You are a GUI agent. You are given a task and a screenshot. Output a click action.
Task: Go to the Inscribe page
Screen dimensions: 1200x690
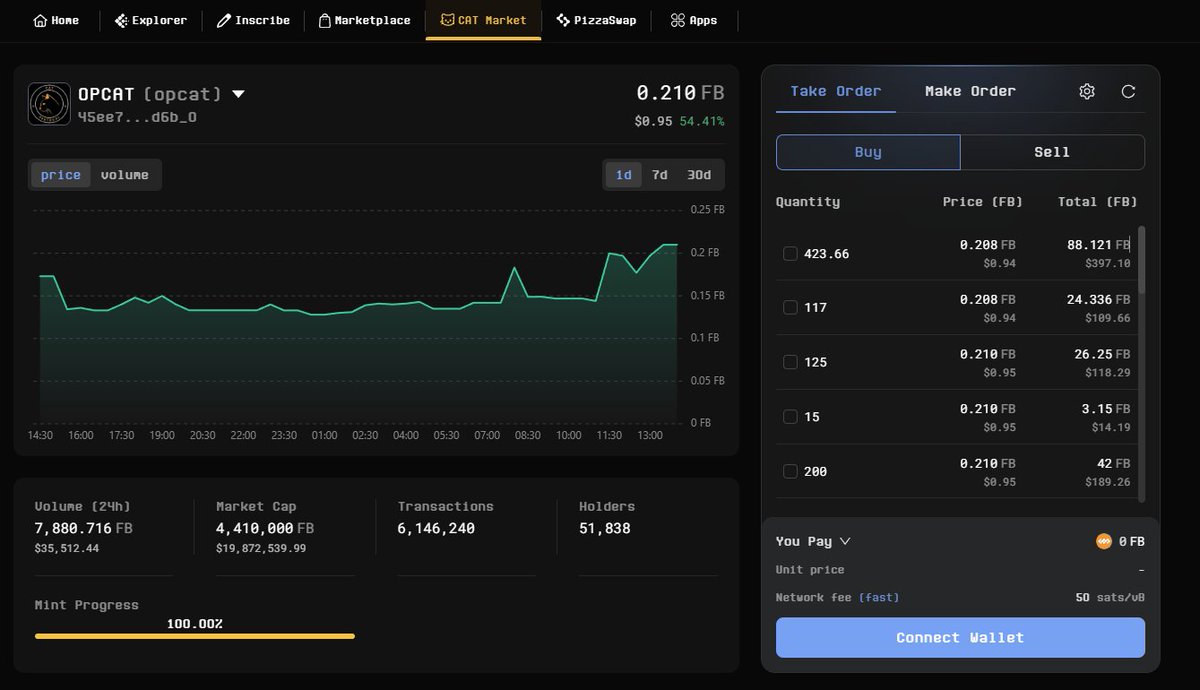(x=254, y=20)
